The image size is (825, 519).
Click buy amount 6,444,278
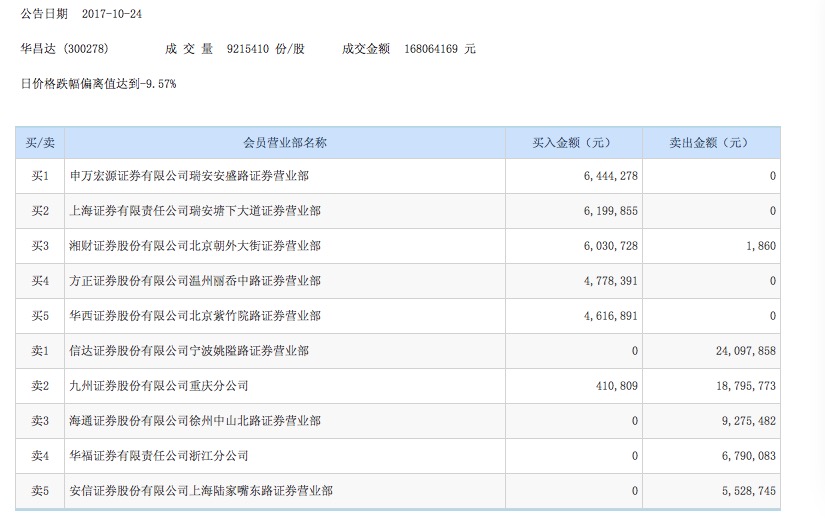610,176
